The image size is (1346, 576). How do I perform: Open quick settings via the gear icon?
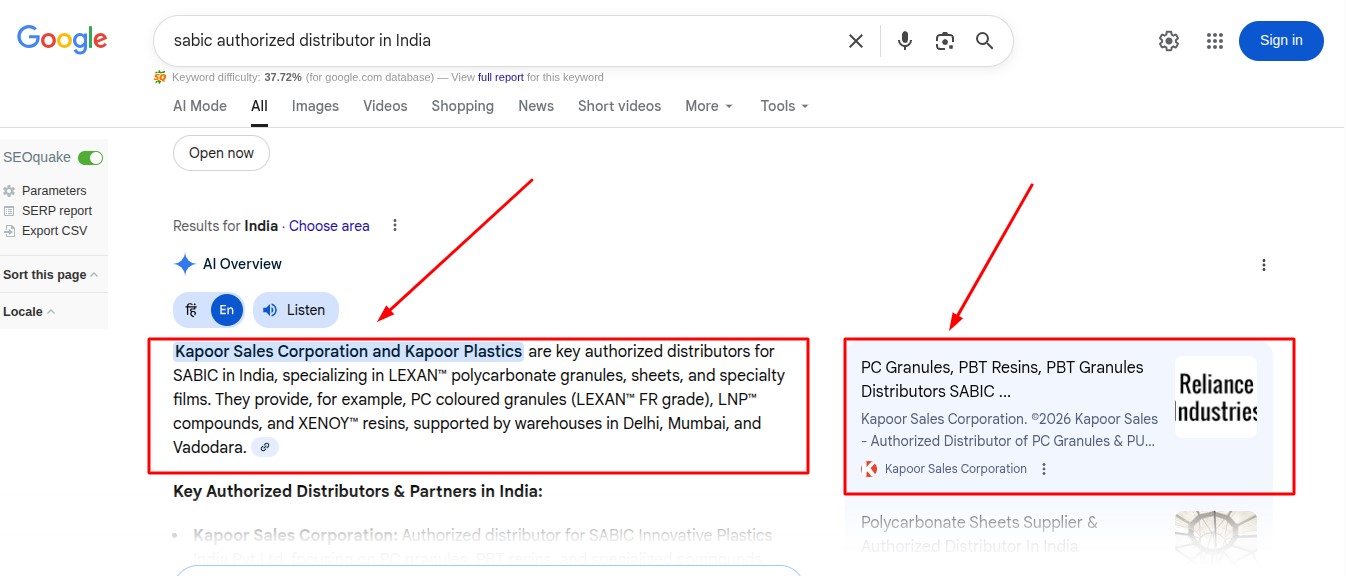pyautogui.click(x=1168, y=40)
